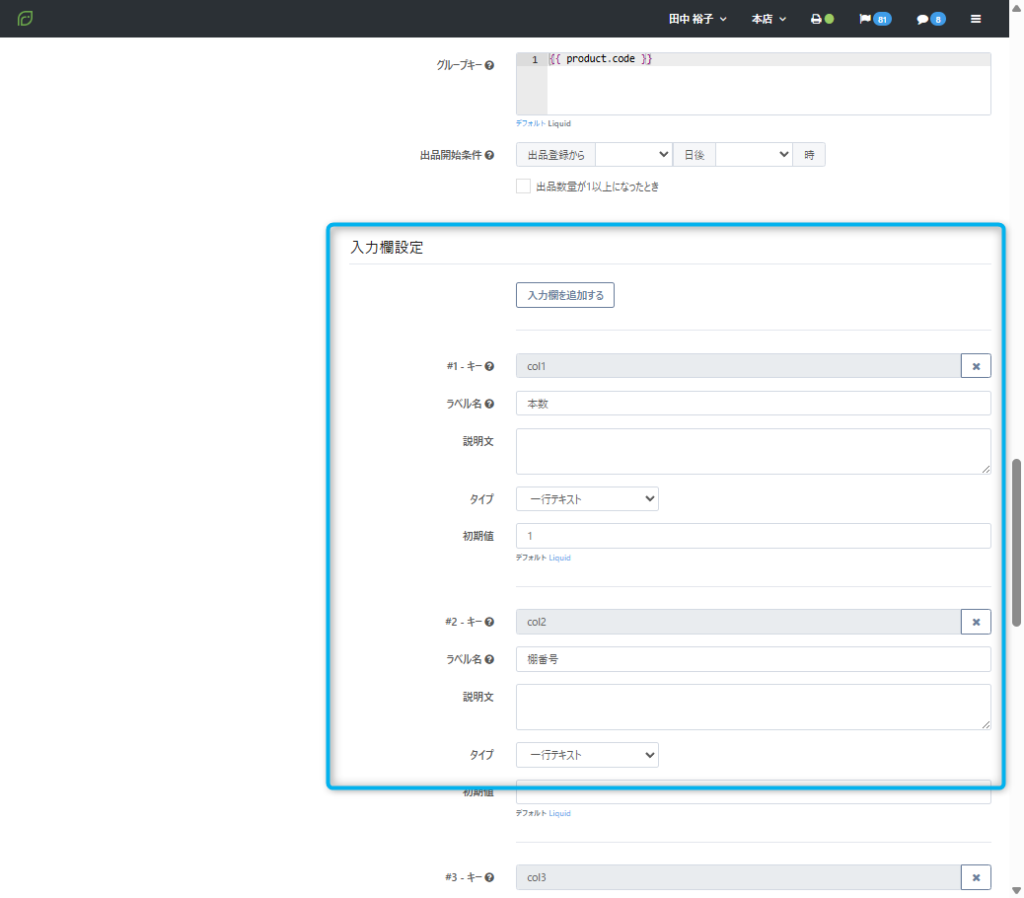Remove the col1 input field
The height and width of the screenshot is (898, 1024).
976,366
